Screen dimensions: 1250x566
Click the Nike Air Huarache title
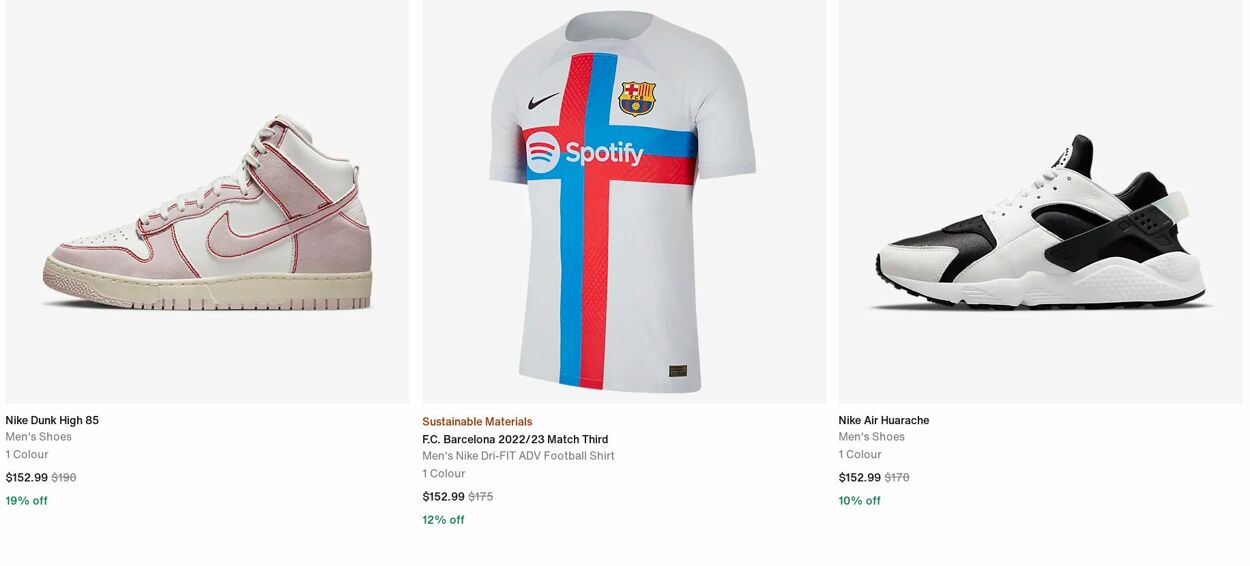coord(884,420)
